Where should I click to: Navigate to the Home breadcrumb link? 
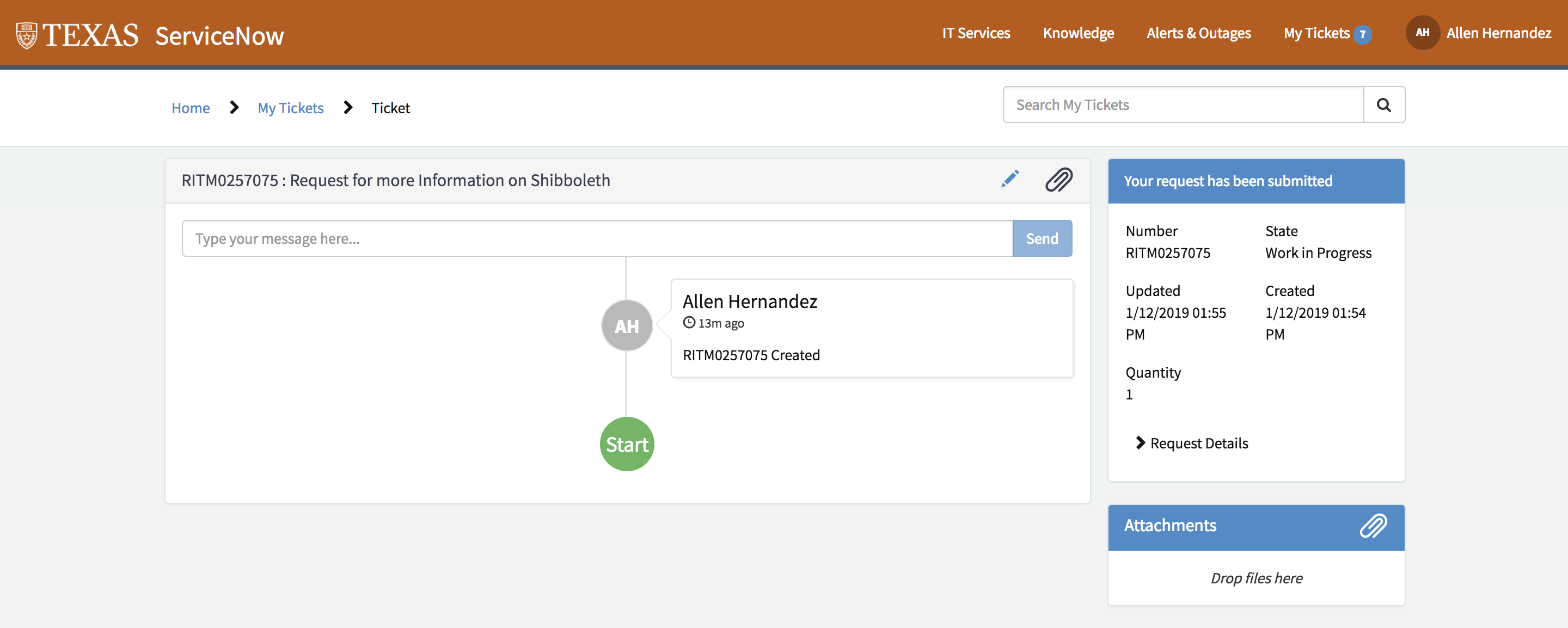191,108
